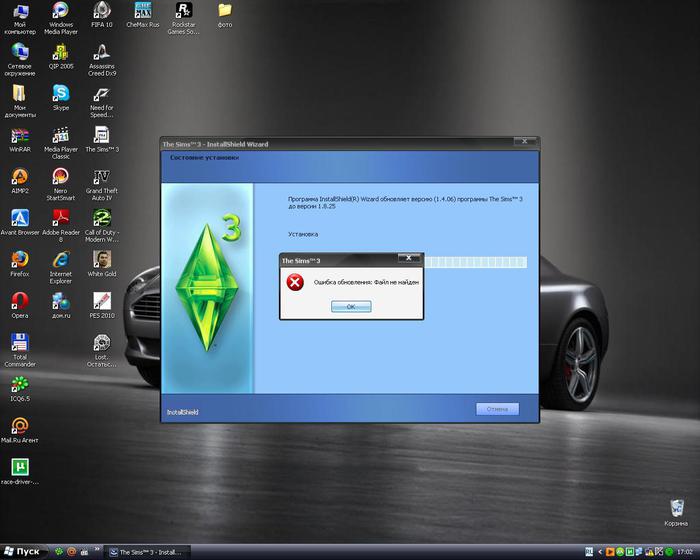Select the PES 2010 desktop icon
Image resolution: width=700 pixels, height=560 pixels.
pos(102,306)
